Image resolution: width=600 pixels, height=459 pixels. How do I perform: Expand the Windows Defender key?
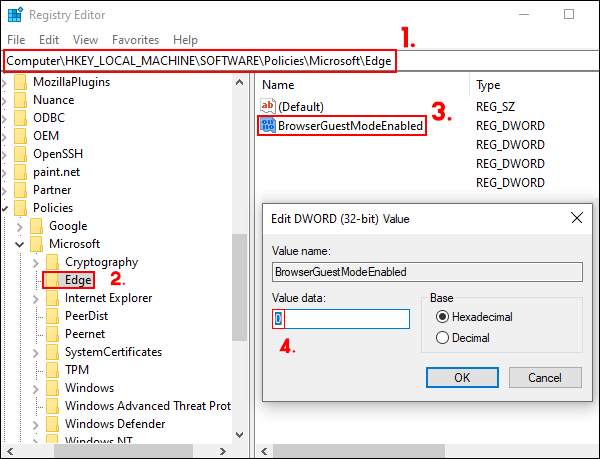point(36,425)
